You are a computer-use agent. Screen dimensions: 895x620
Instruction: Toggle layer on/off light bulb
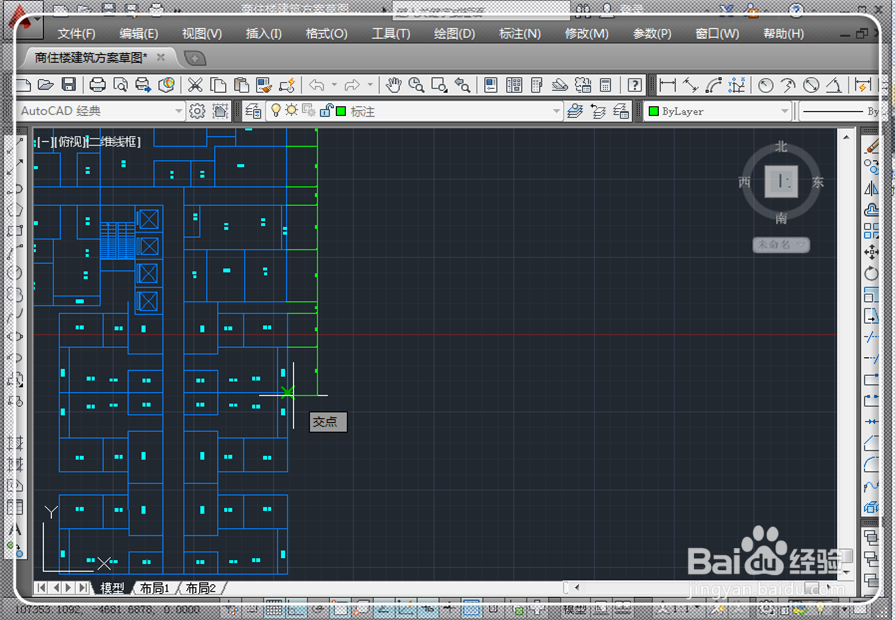point(276,110)
